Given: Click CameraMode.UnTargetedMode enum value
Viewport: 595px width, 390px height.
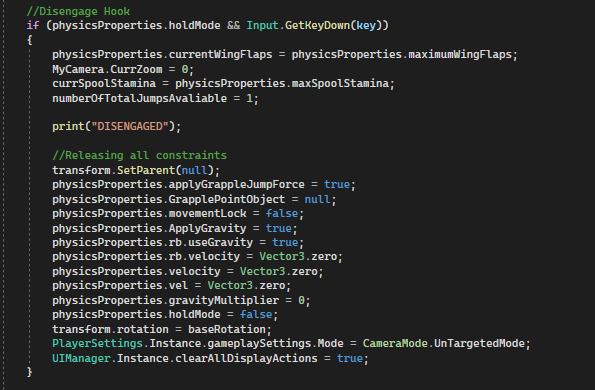Looking at the screenshot, I should pos(444,343).
